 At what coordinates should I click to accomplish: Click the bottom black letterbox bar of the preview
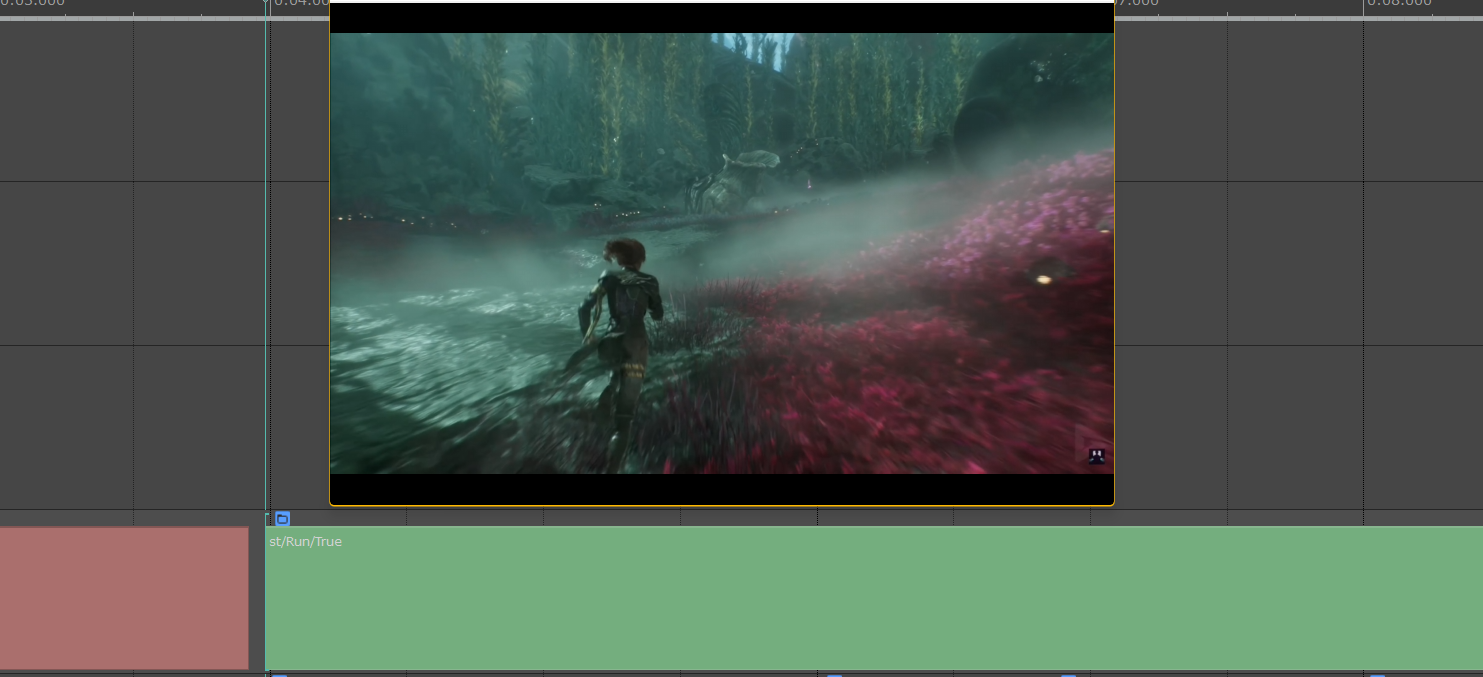click(721, 489)
